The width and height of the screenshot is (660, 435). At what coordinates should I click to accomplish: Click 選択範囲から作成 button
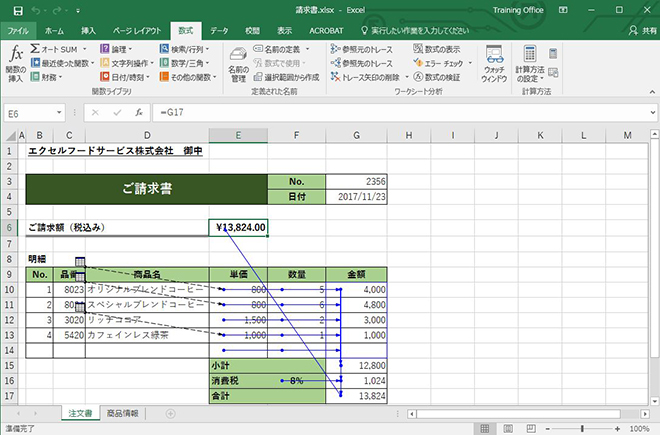[x=284, y=76]
